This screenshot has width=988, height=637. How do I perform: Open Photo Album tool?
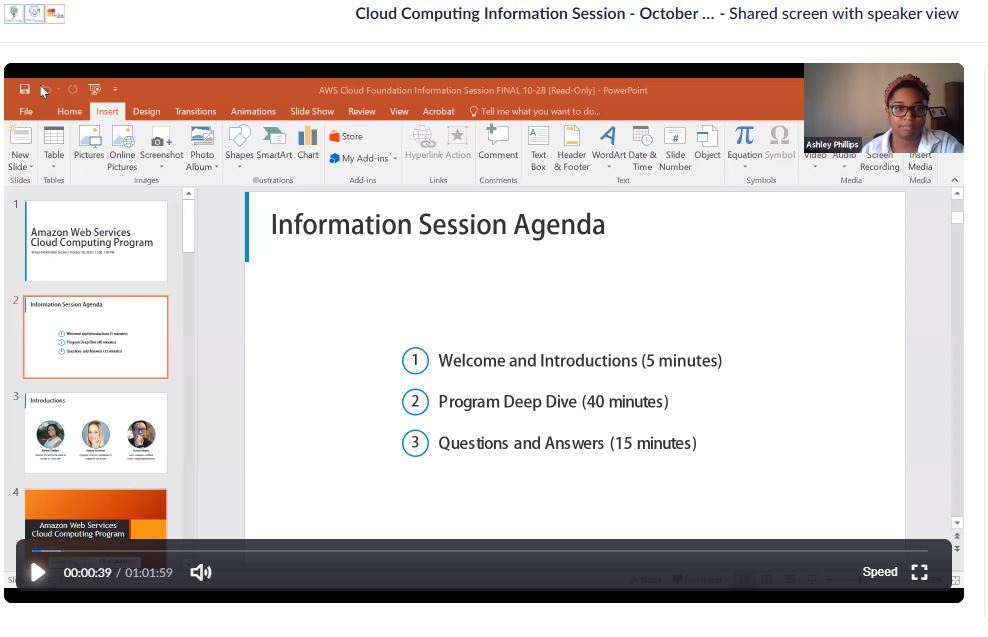(202, 148)
